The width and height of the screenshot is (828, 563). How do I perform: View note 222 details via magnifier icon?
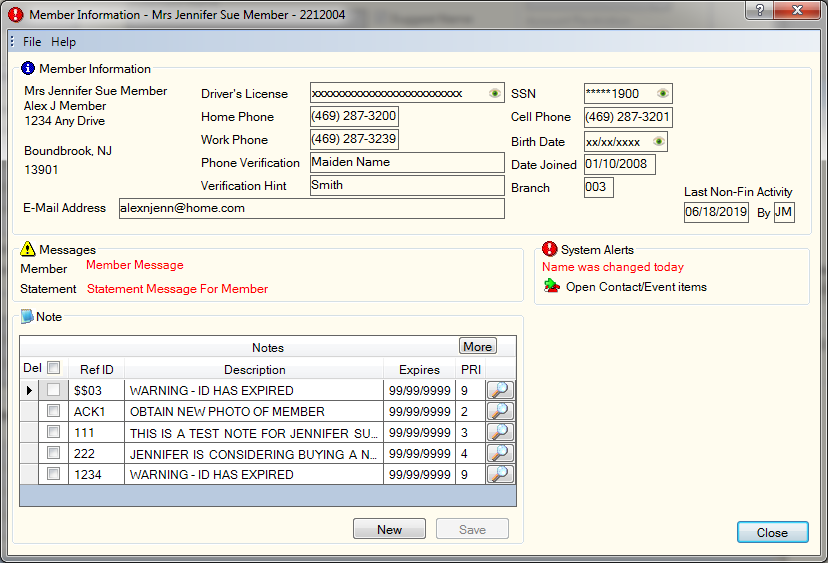500,453
